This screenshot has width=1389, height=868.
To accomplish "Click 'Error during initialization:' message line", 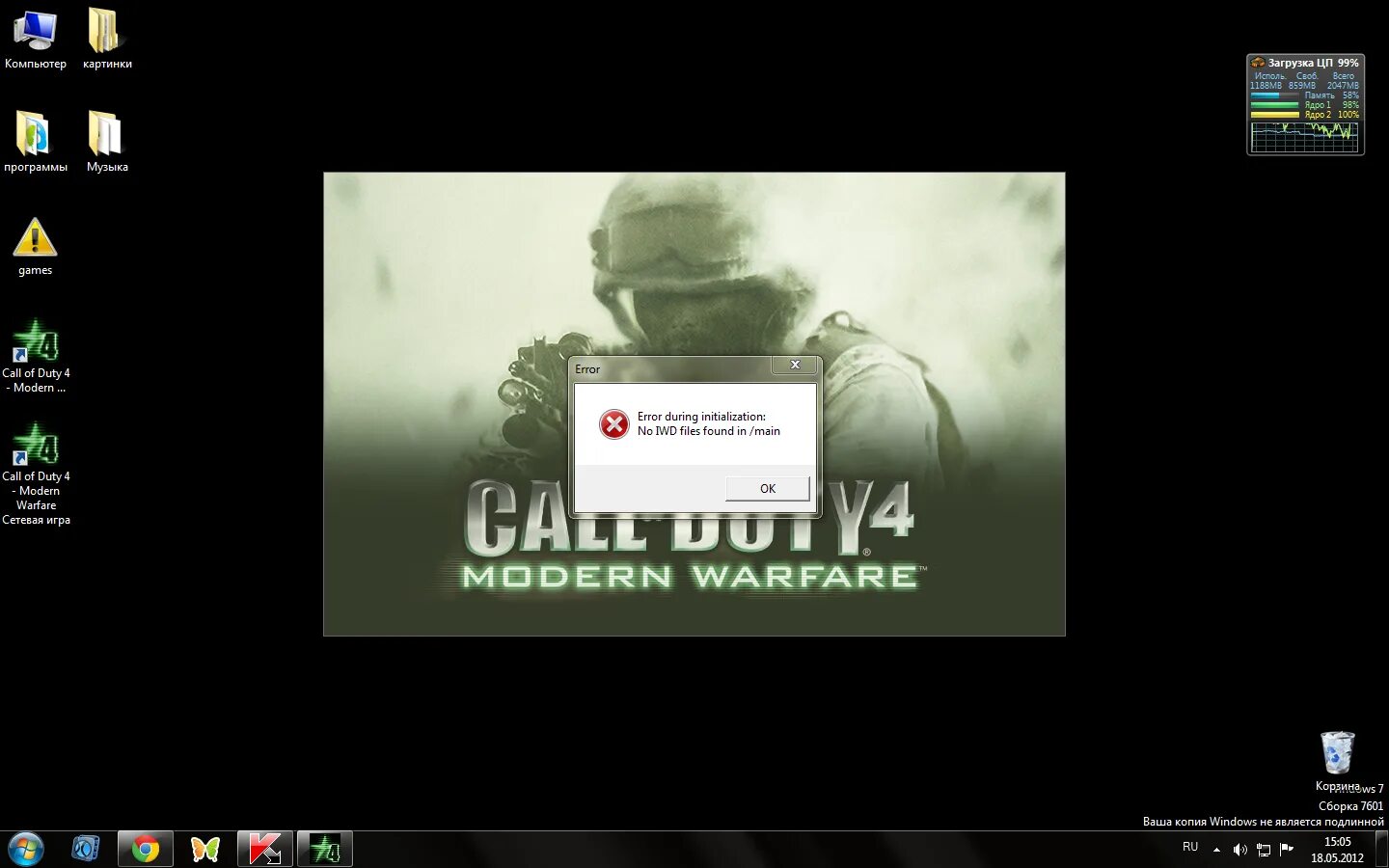I will pos(701,417).
